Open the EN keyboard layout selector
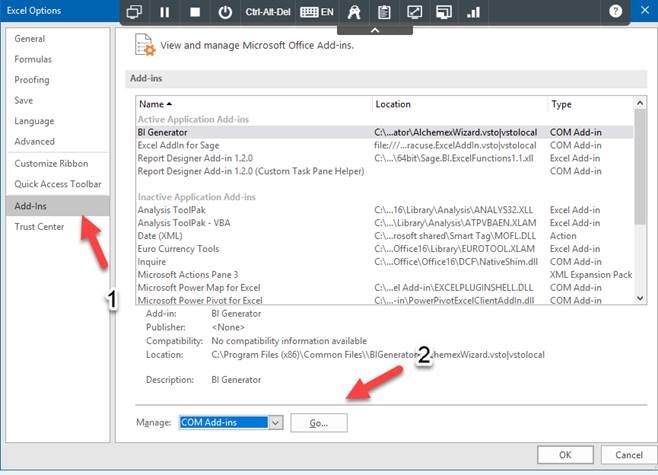The width and height of the screenshot is (658, 475). point(317,12)
